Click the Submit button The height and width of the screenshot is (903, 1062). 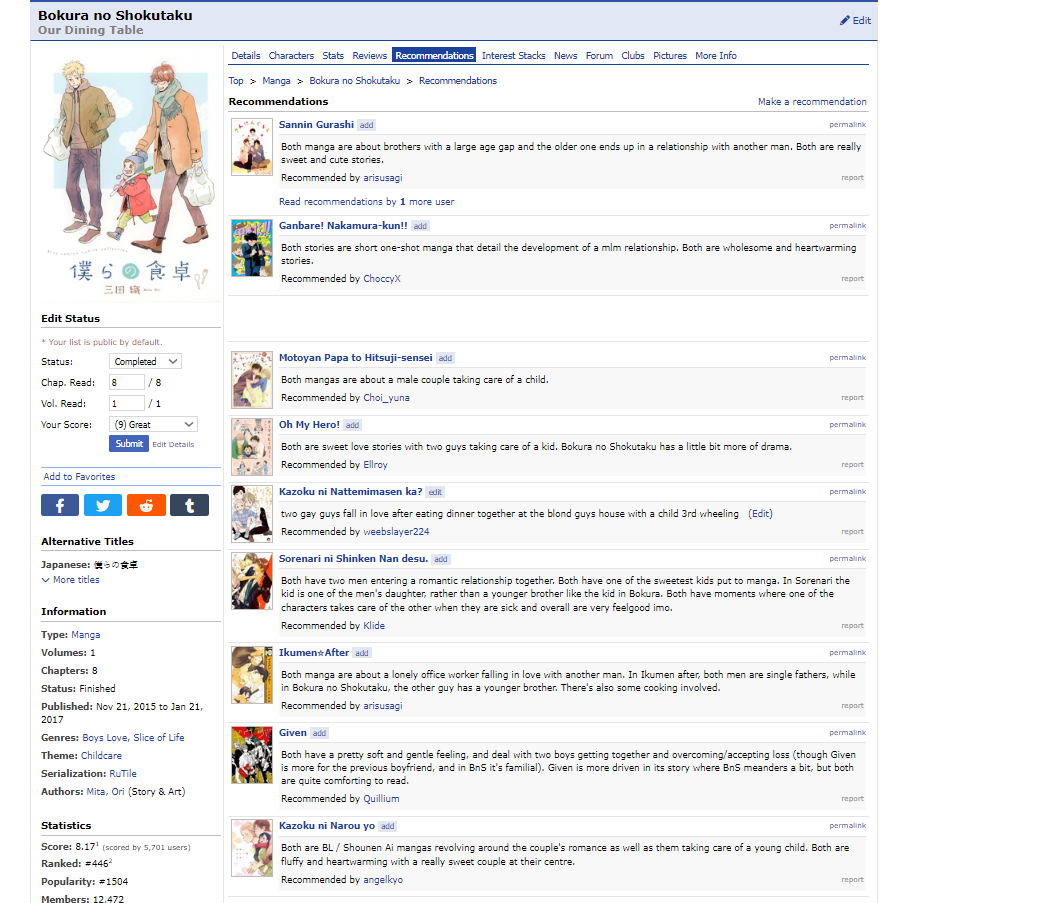(x=128, y=443)
